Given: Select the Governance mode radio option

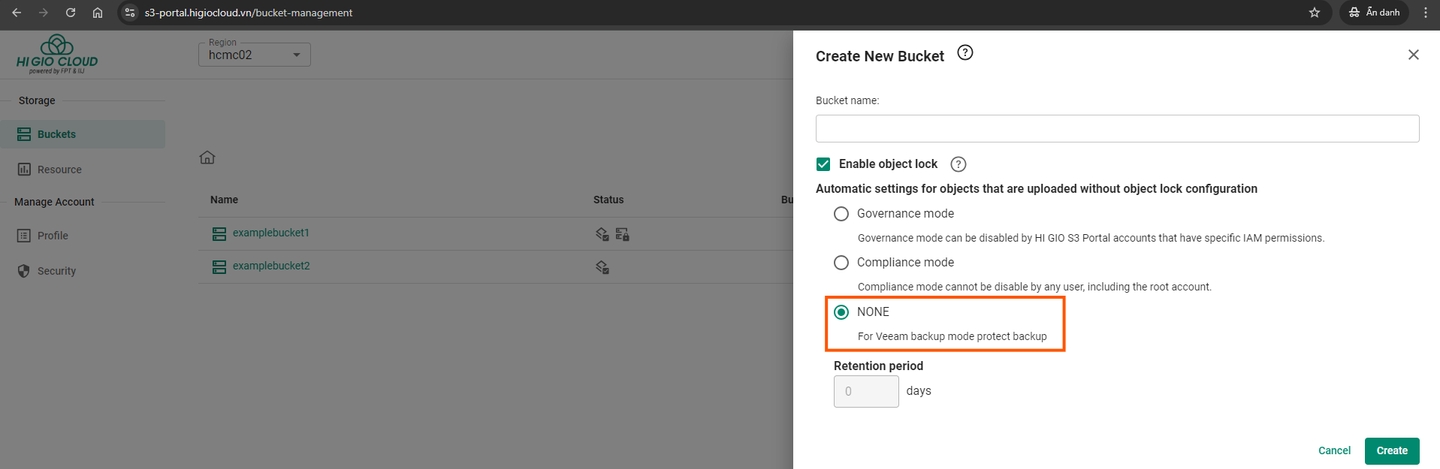Looking at the screenshot, I should 841,213.
